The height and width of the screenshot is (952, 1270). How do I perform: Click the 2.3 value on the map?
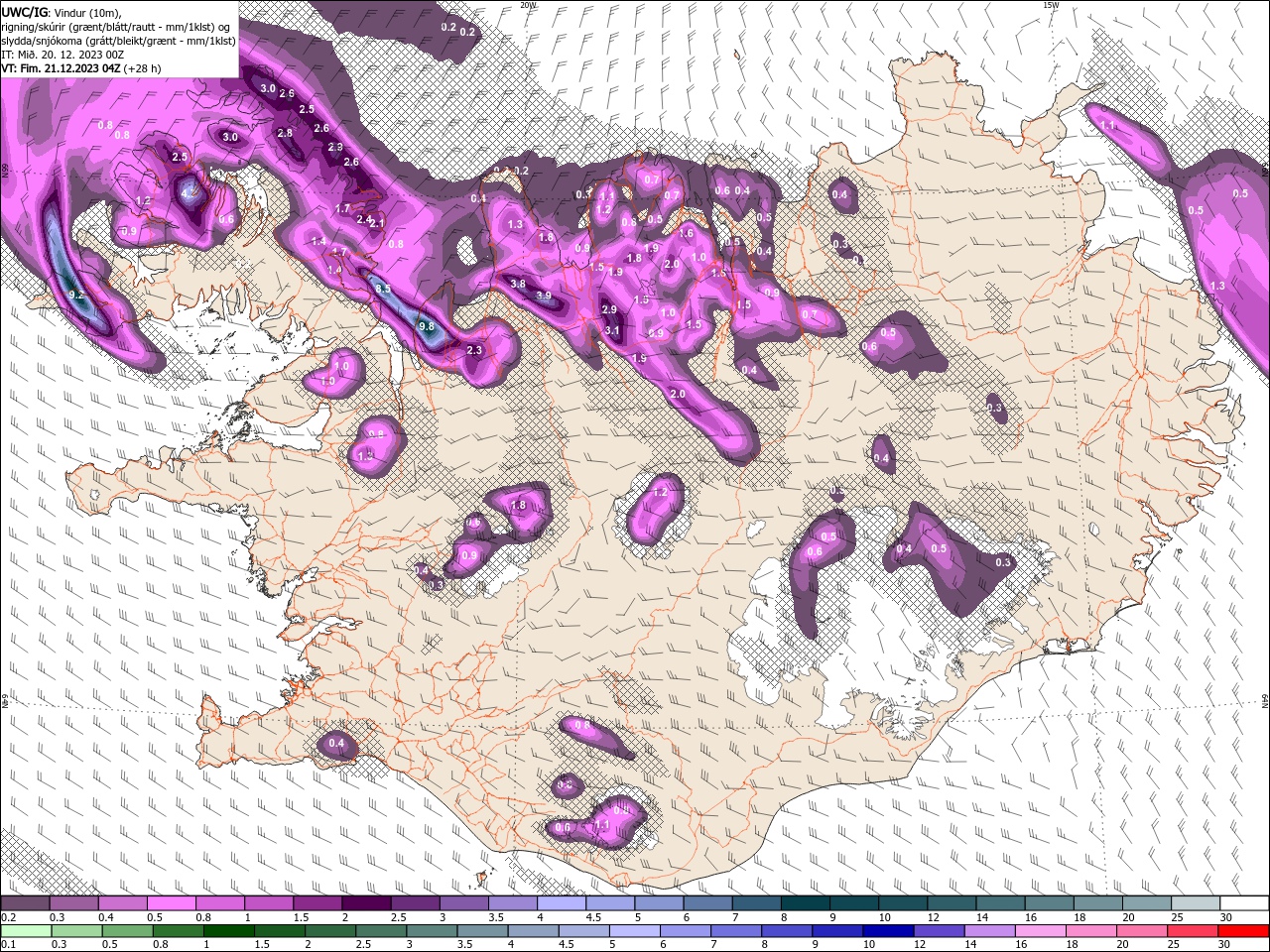(x=474, y=350)
